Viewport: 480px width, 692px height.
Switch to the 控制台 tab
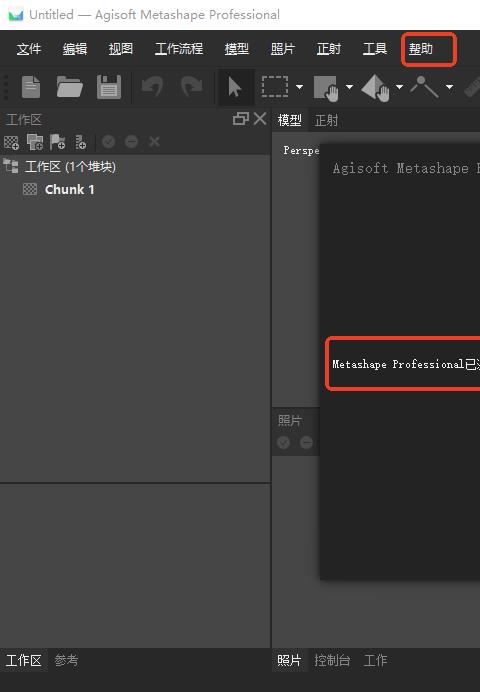point(332,660)
